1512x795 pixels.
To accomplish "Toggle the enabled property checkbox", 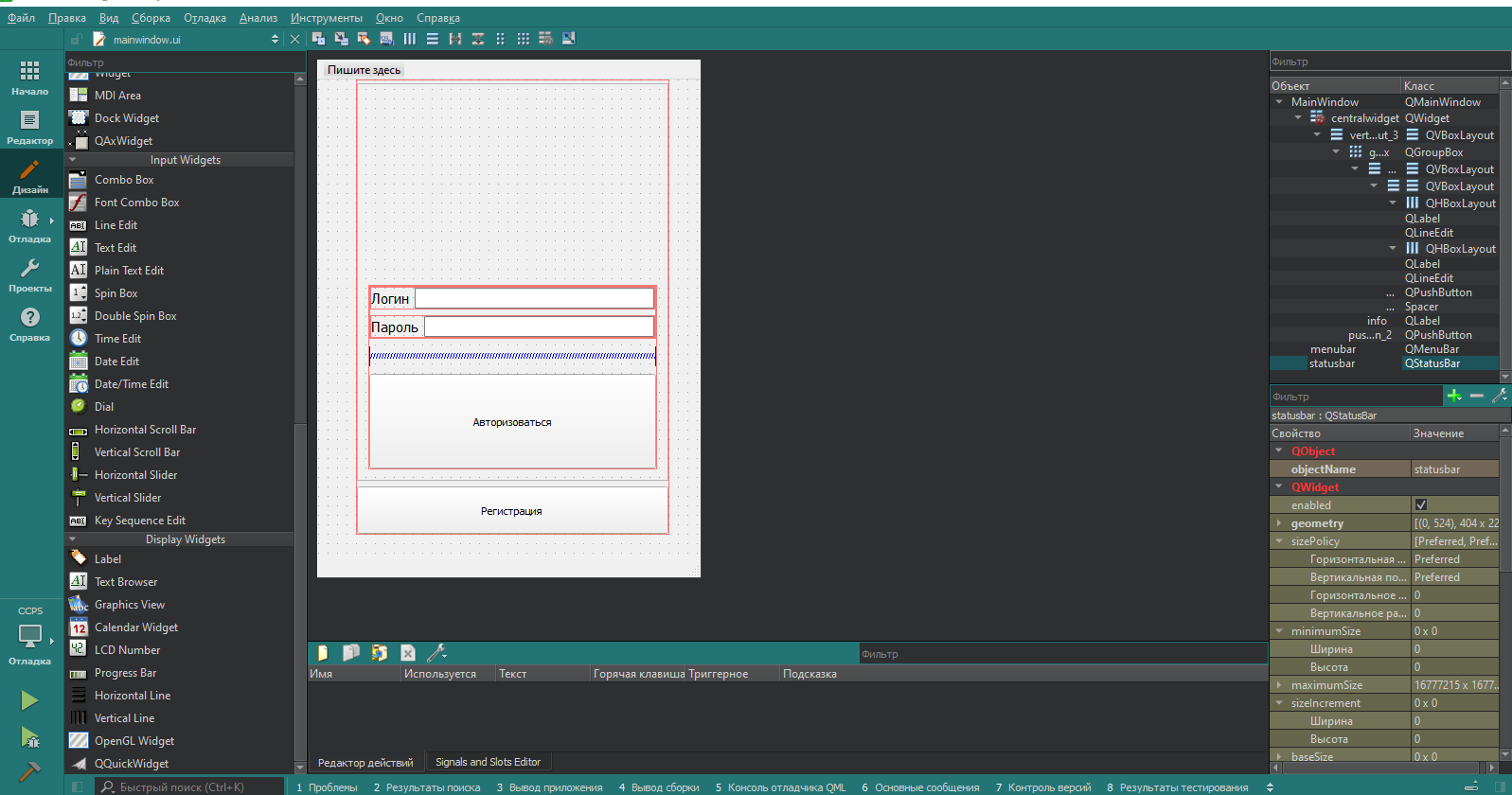I will pos(1420,505).
